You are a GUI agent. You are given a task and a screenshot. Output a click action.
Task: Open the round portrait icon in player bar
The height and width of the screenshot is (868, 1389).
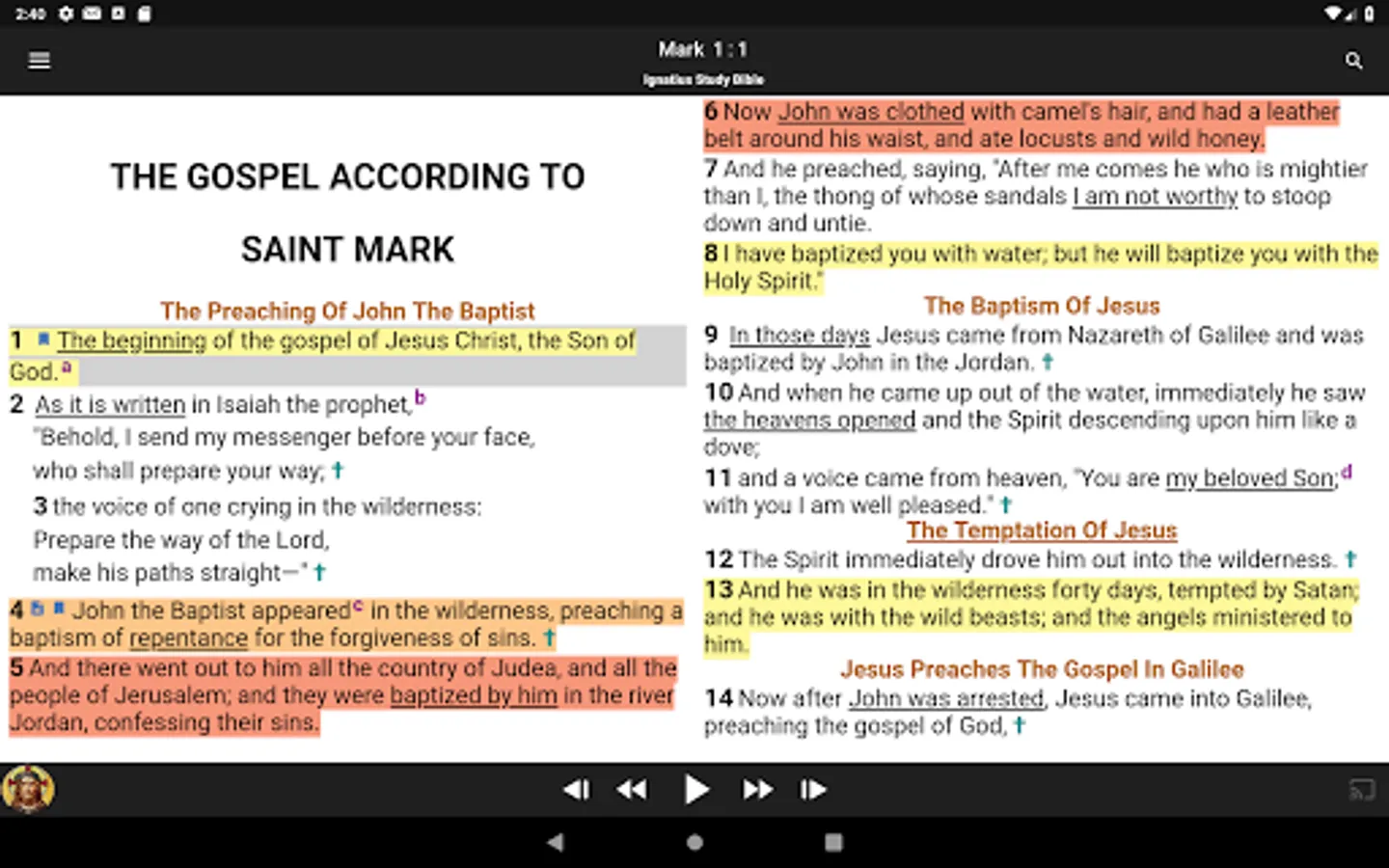28,790
